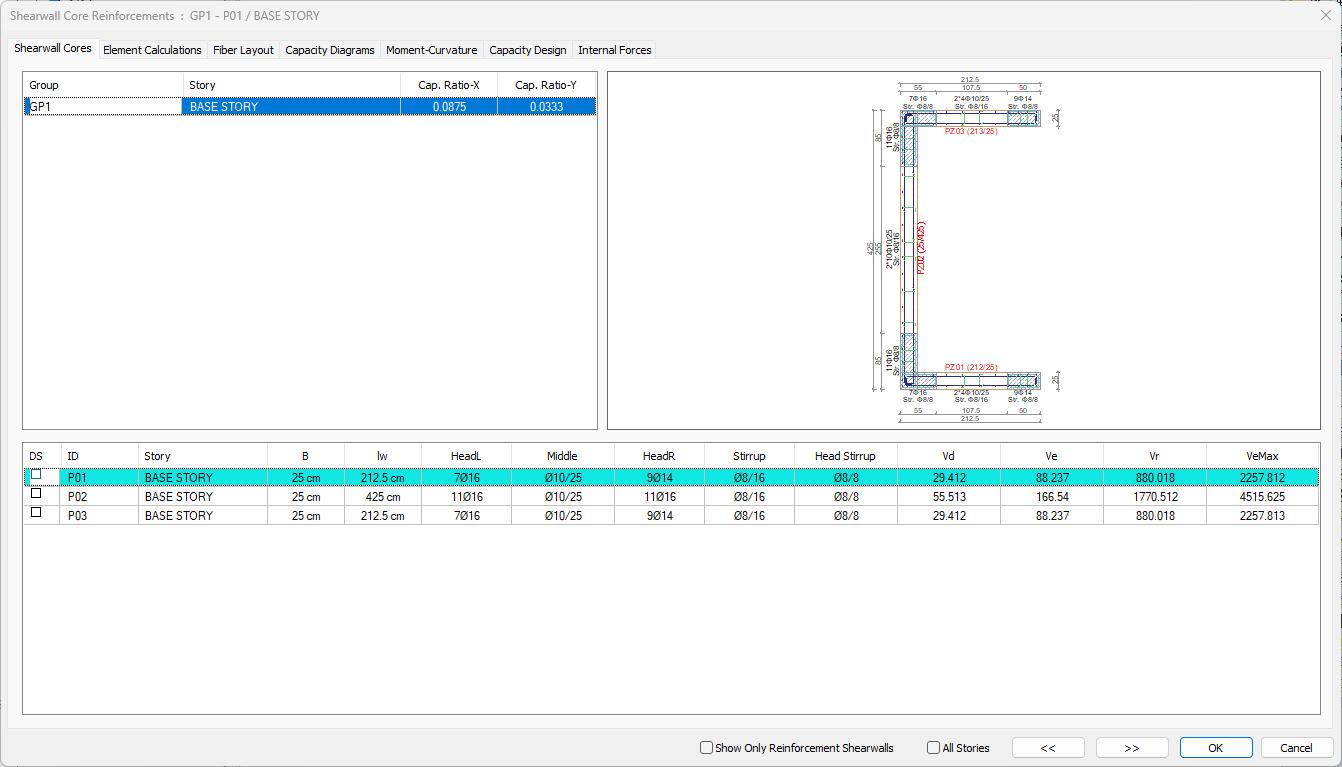The height and width of the screenshot is (767, 1342).
Task: Enable Show Only Reinforcement Shearwalls
Action: 707,748
